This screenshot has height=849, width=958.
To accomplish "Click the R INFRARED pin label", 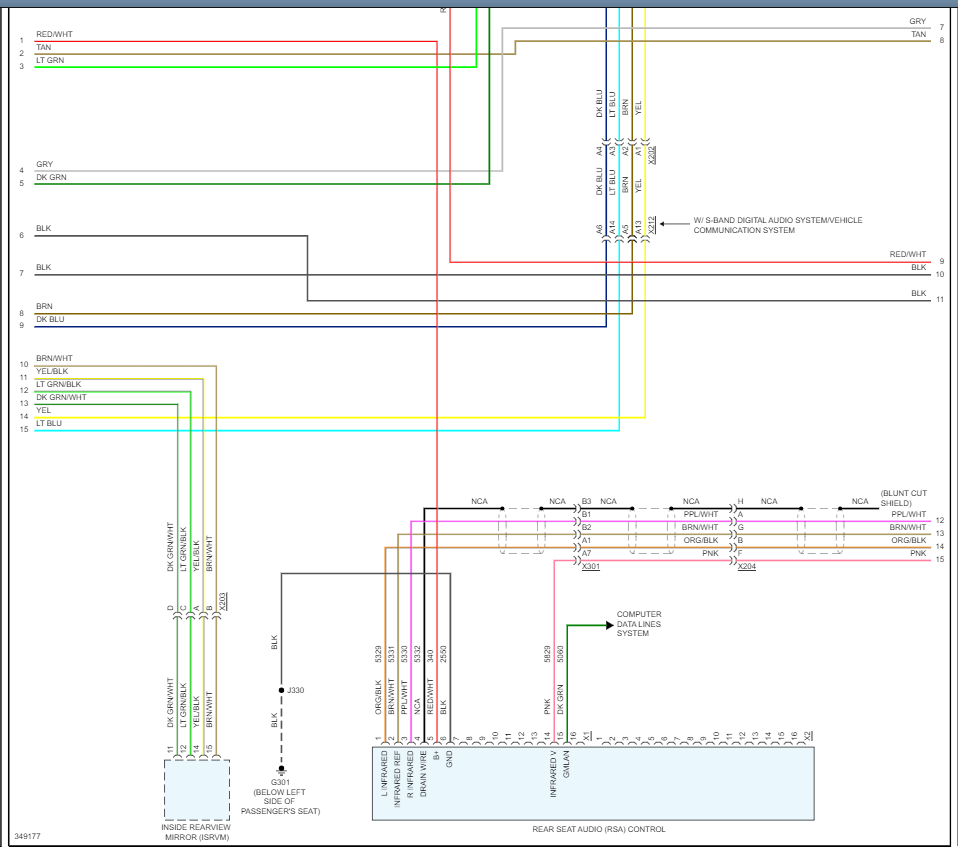I will point(410,774).
